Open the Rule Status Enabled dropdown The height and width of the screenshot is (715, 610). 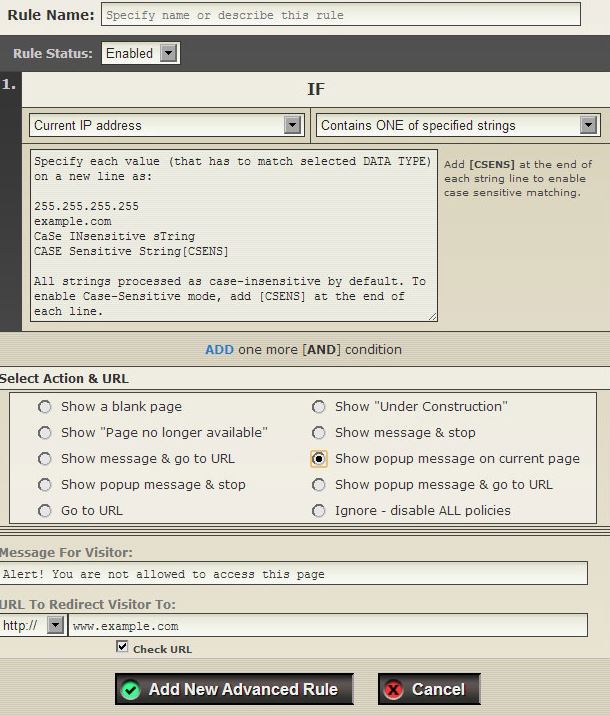click(140, 53)
